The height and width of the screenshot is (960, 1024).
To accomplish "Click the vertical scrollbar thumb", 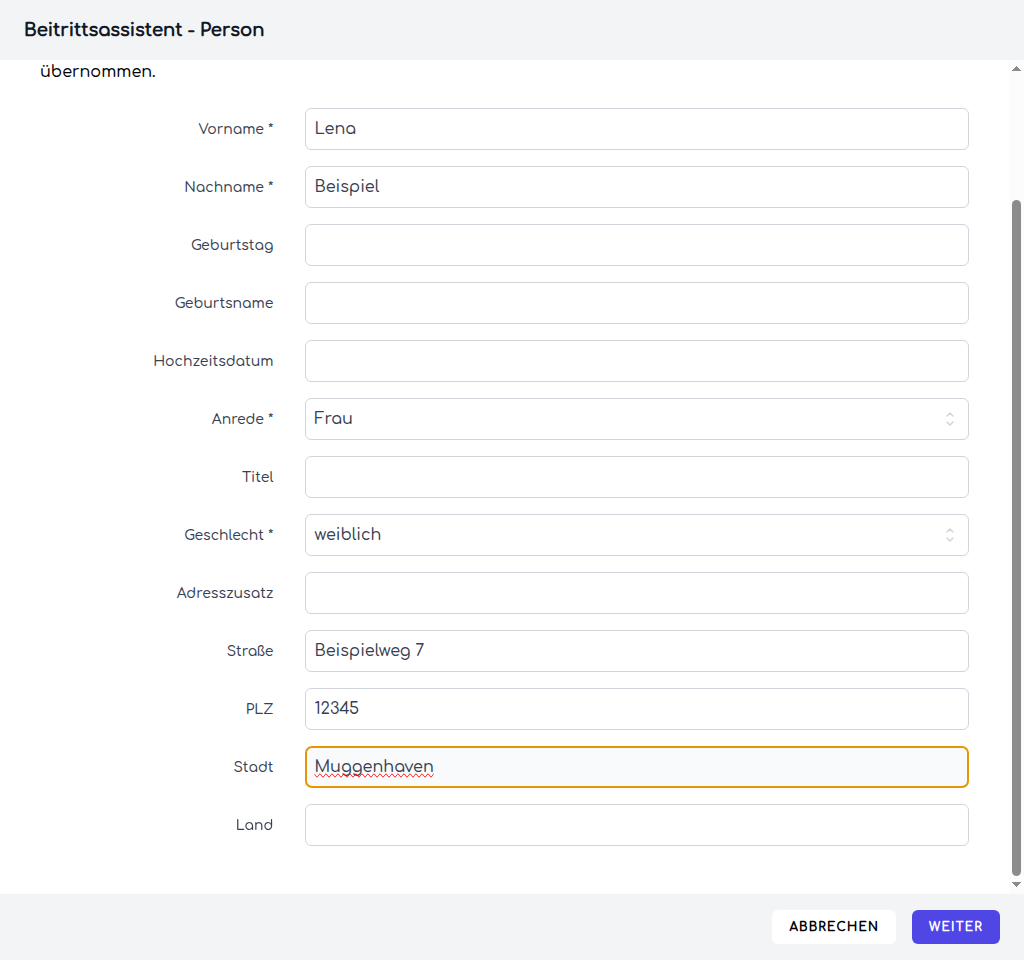I will pos(1016,537).
